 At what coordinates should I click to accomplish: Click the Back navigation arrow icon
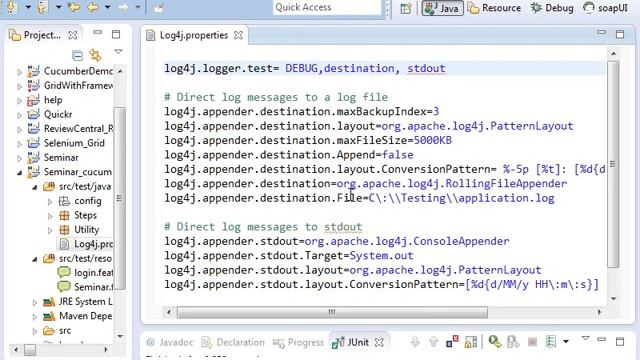click(93, 7)
